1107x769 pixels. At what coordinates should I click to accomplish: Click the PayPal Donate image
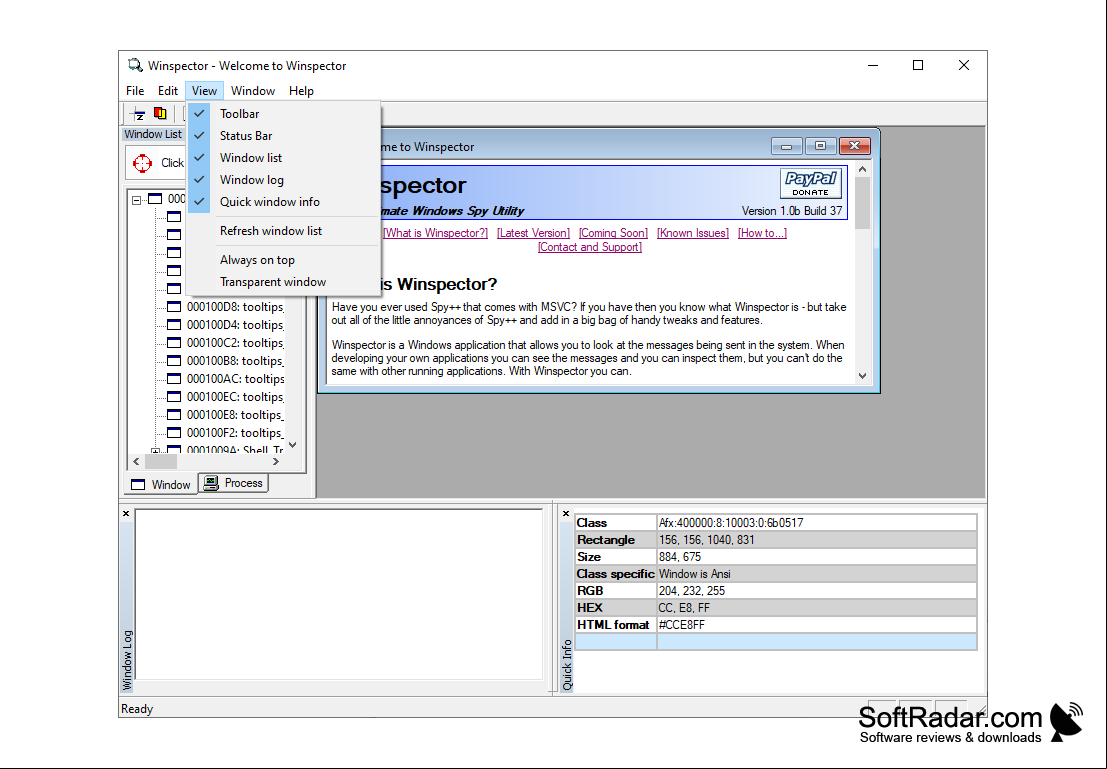810,184
